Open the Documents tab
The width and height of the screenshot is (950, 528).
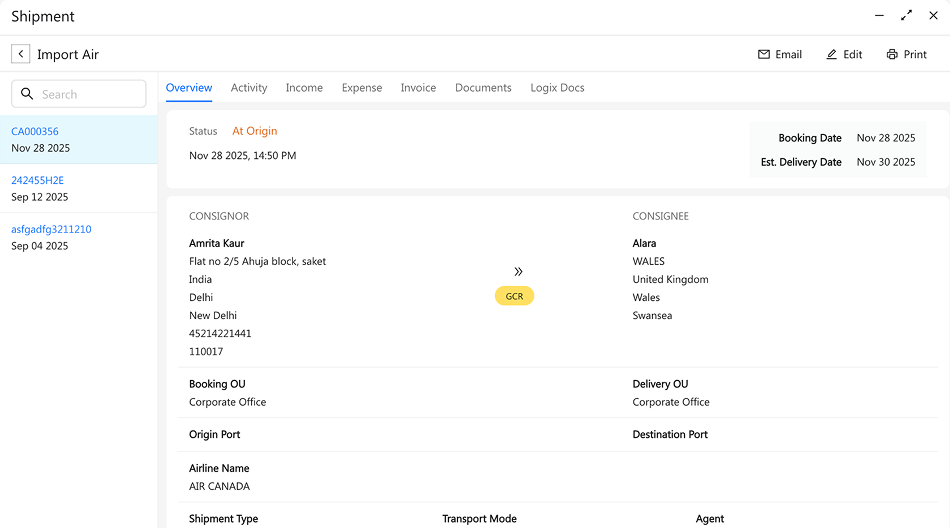[x=483, y=88]
